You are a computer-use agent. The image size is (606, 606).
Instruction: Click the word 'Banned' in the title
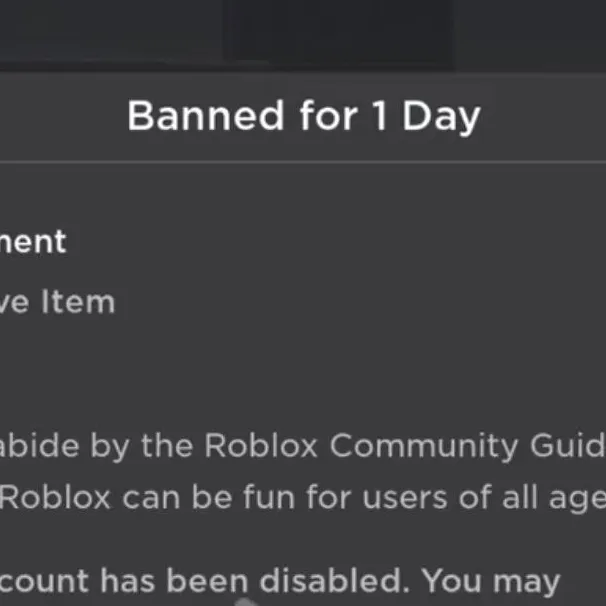(192, 116)
